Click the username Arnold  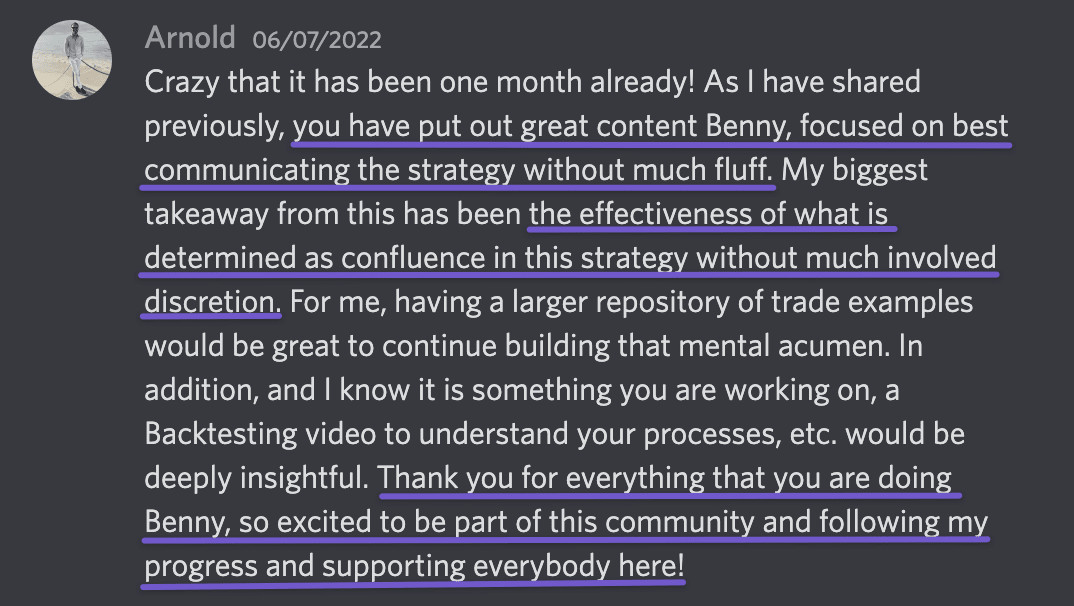190,38
